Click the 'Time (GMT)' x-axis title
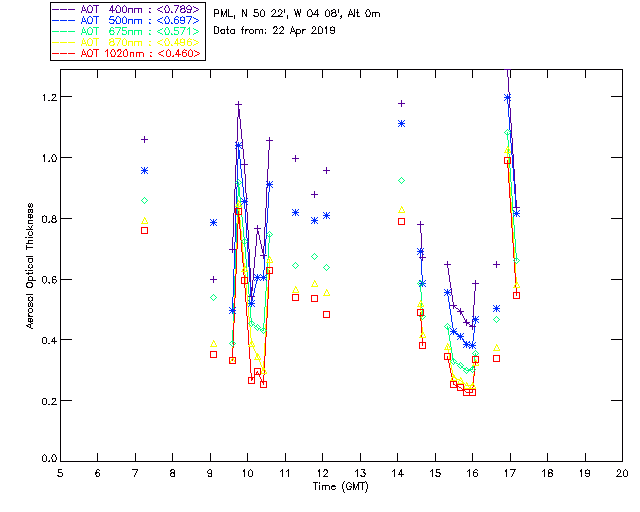Viewport: 640px width, 512px height. coord(340,487)
